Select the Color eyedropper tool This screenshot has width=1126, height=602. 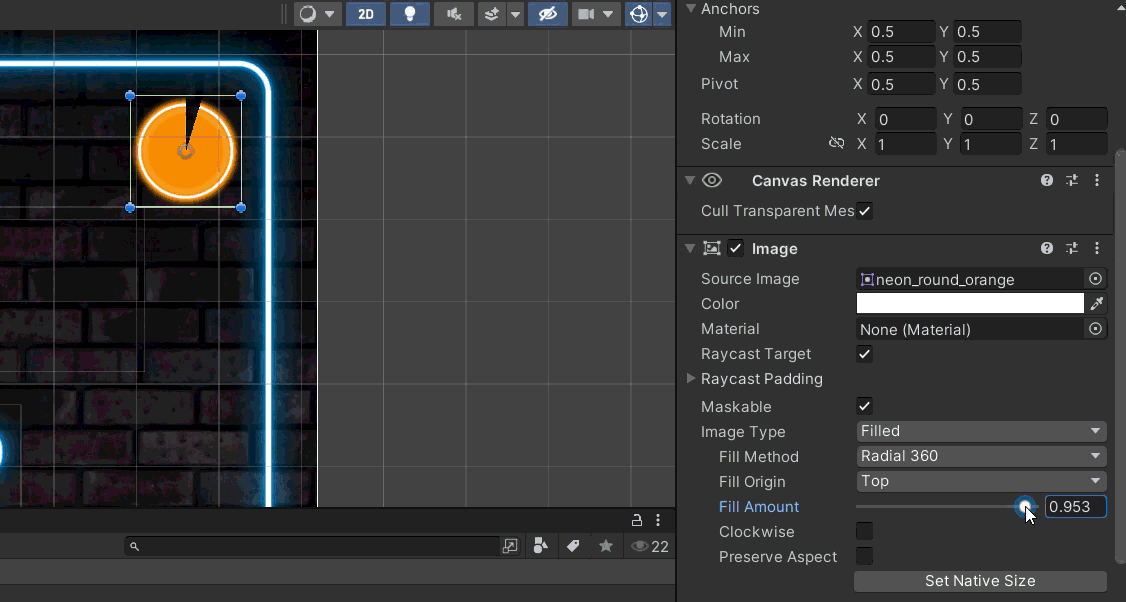(1097, 304)
